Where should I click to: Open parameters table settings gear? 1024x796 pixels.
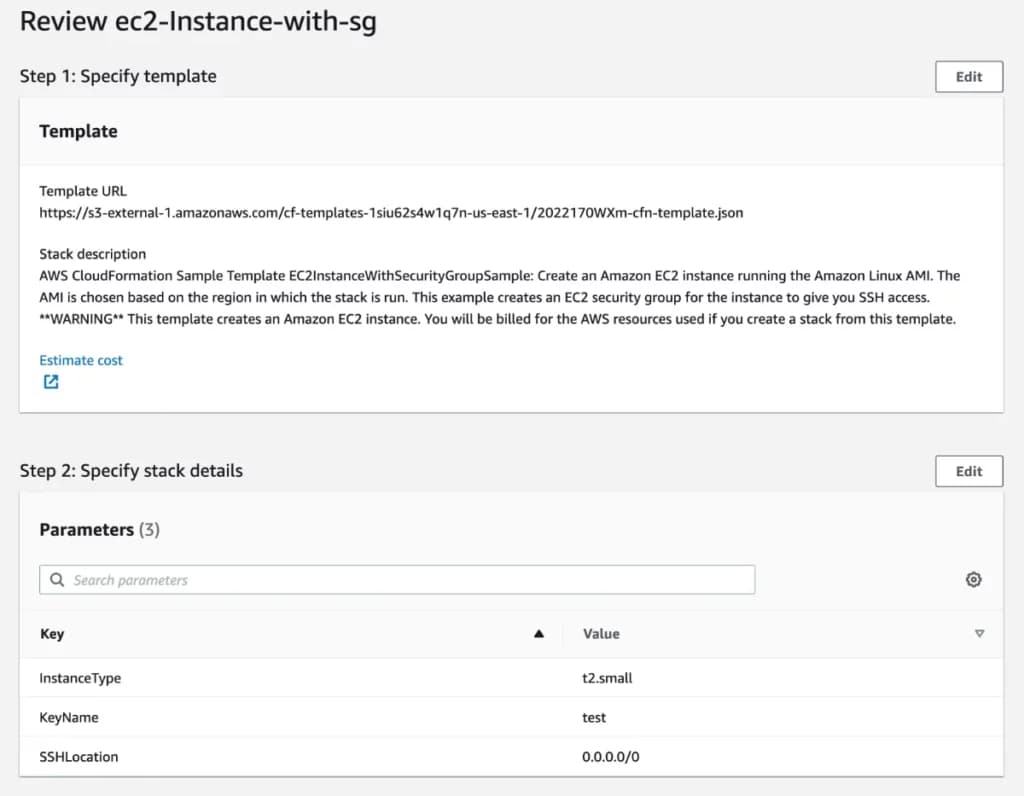[973, 580]
